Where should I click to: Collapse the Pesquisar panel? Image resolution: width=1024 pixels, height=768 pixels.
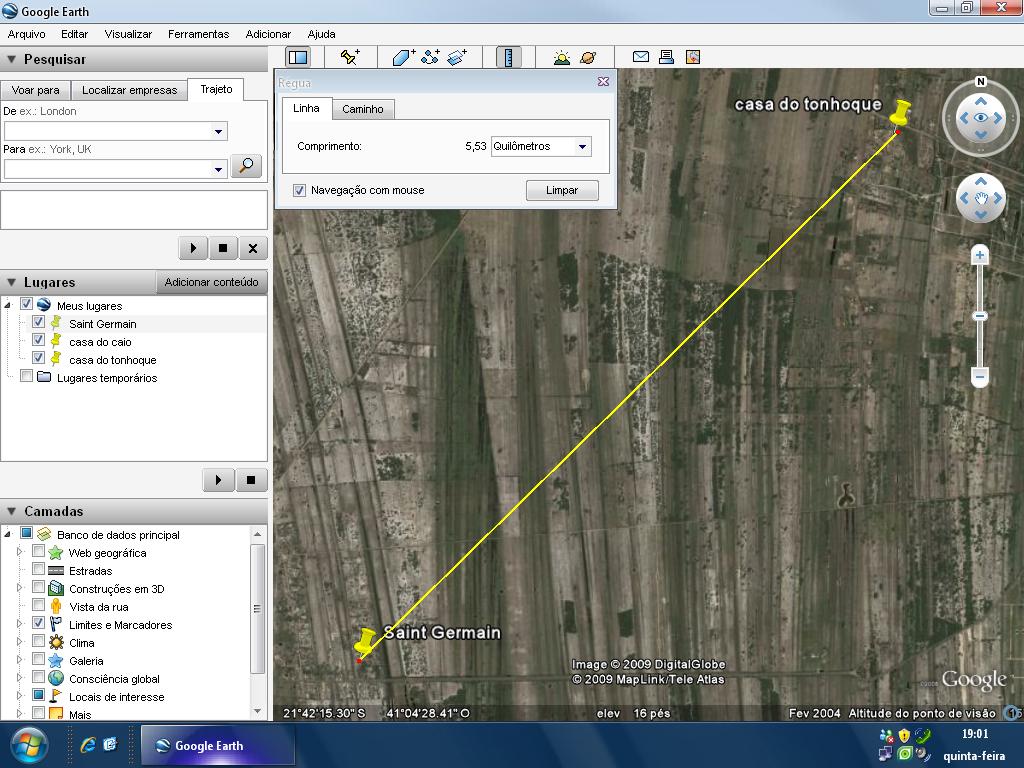11,59
